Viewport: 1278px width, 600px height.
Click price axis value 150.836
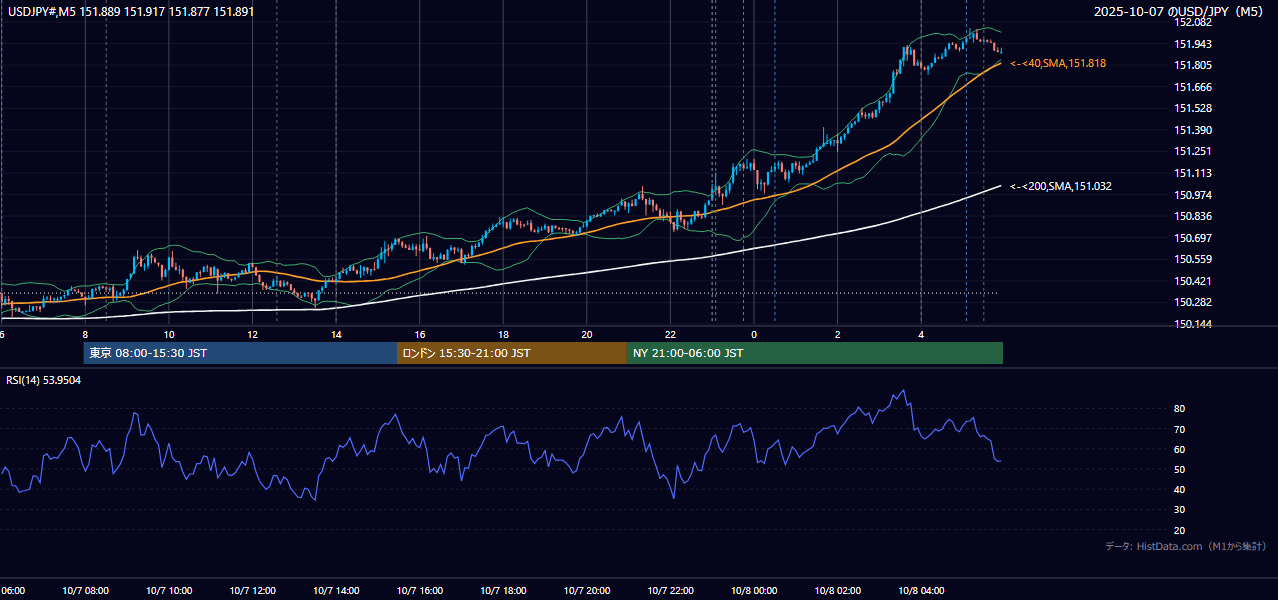[x=1193, y=217]
